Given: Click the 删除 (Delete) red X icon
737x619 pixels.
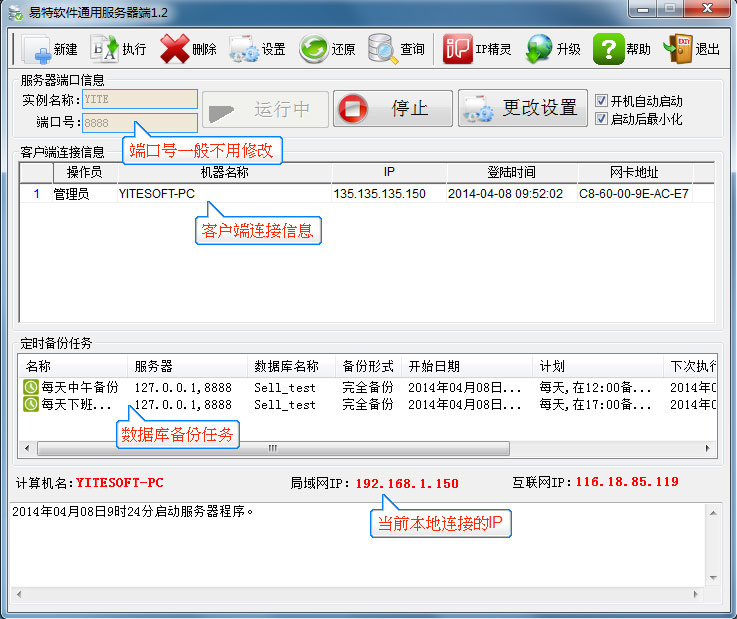Looking at the screenshot, I should (174, 49).
